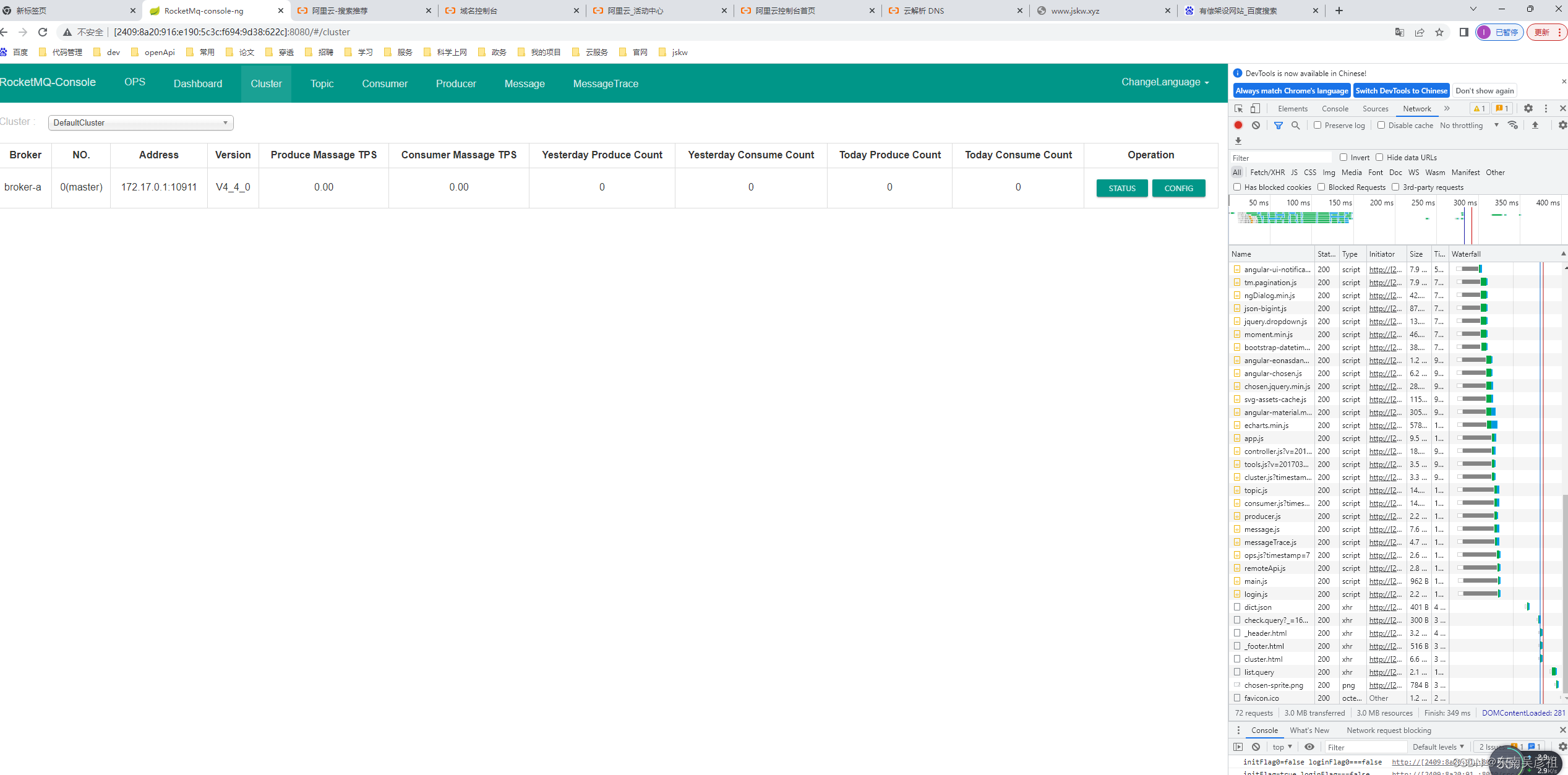Expand the DefaultCluster cluster dropdown
1568x775 pixels.
point(141,122)
